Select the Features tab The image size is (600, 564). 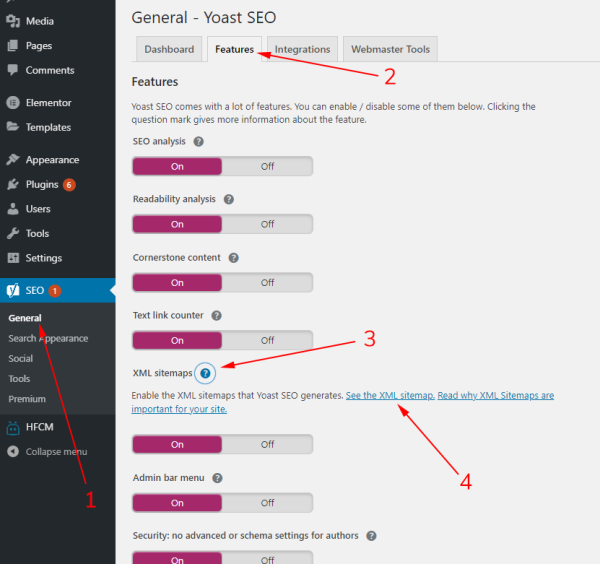click(x=235, y=49)
